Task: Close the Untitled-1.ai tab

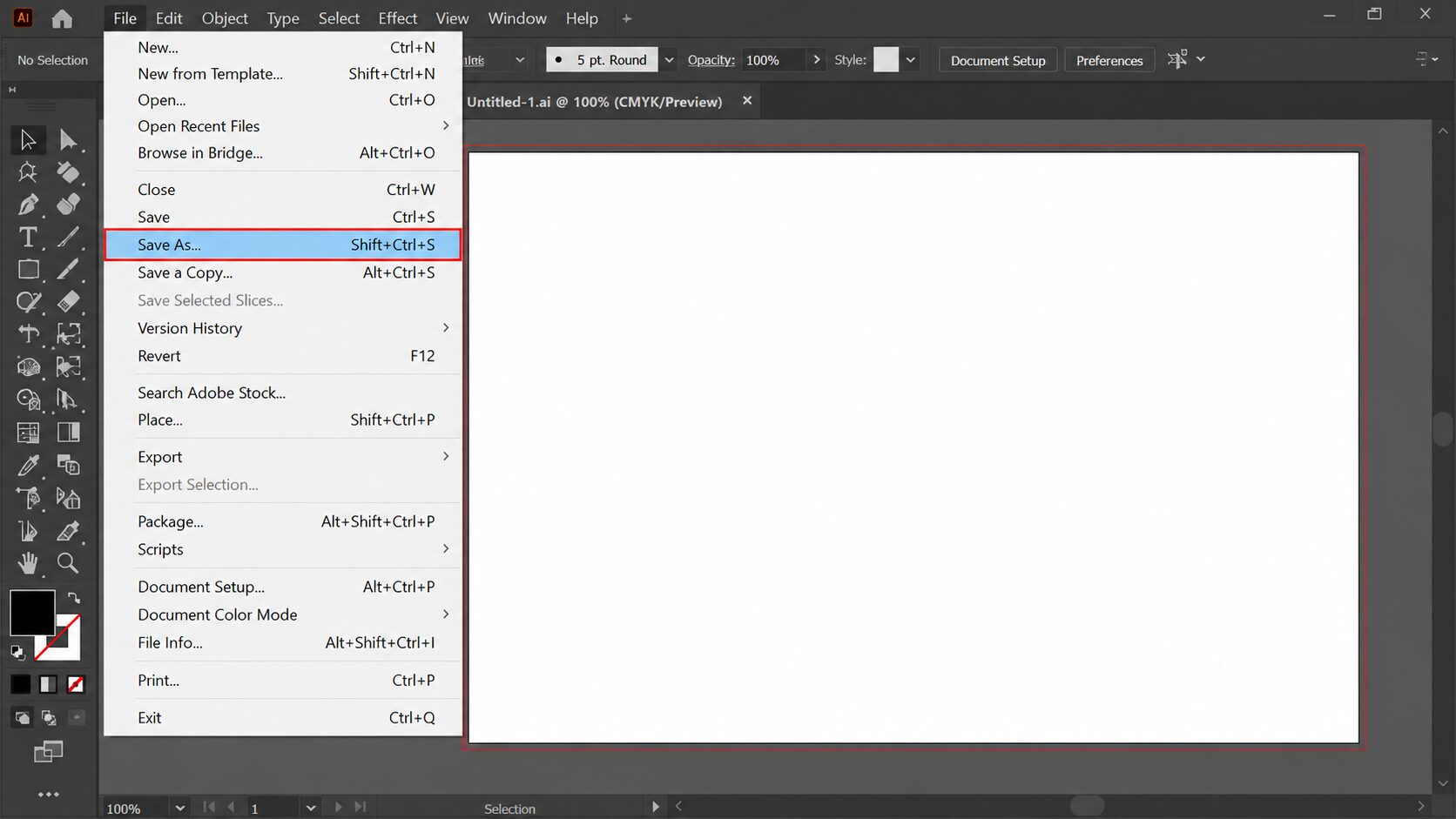Action: [x=747, y=101]
